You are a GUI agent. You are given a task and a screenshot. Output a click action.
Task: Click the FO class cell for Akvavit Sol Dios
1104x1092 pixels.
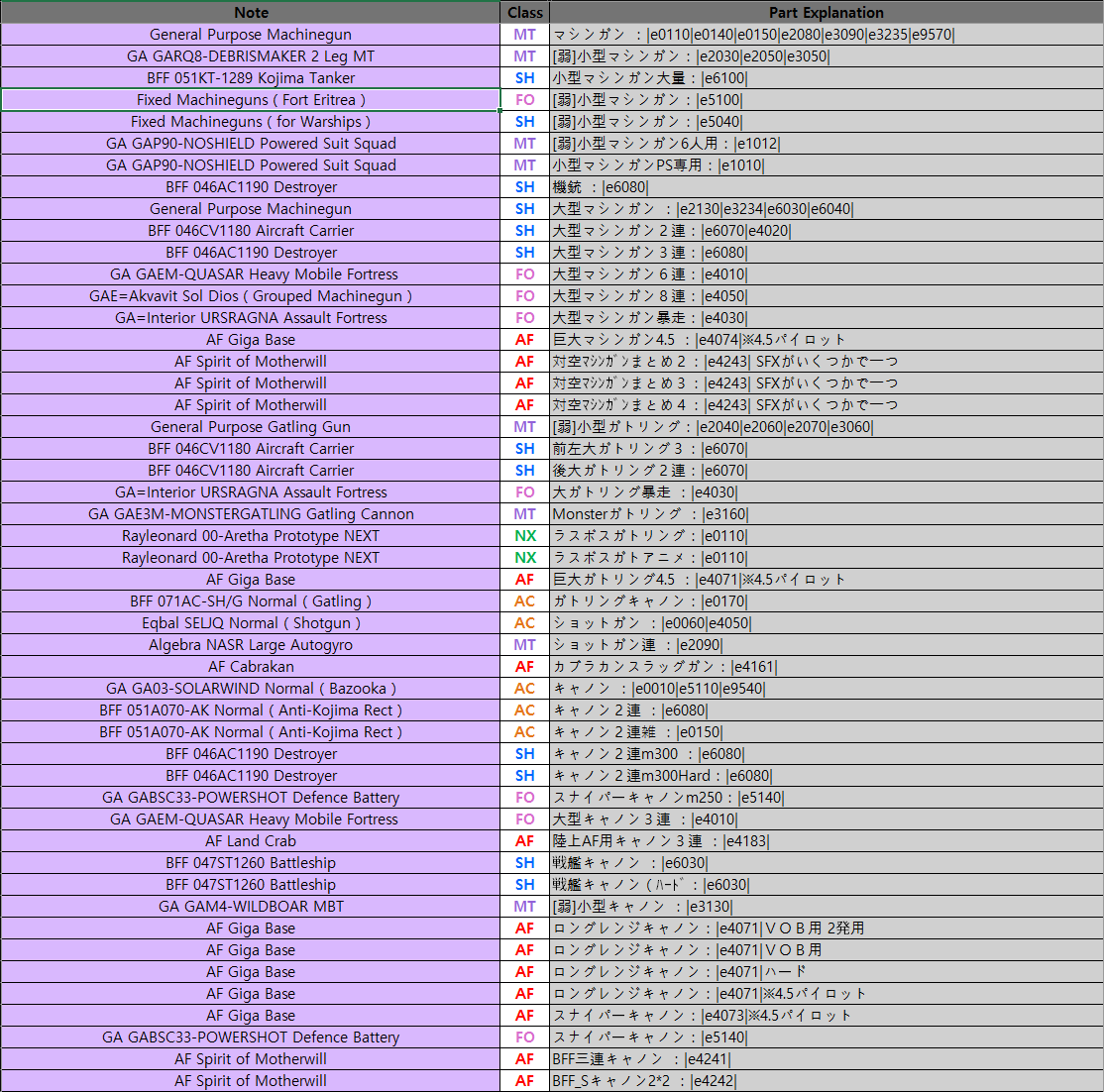[524, 296]
